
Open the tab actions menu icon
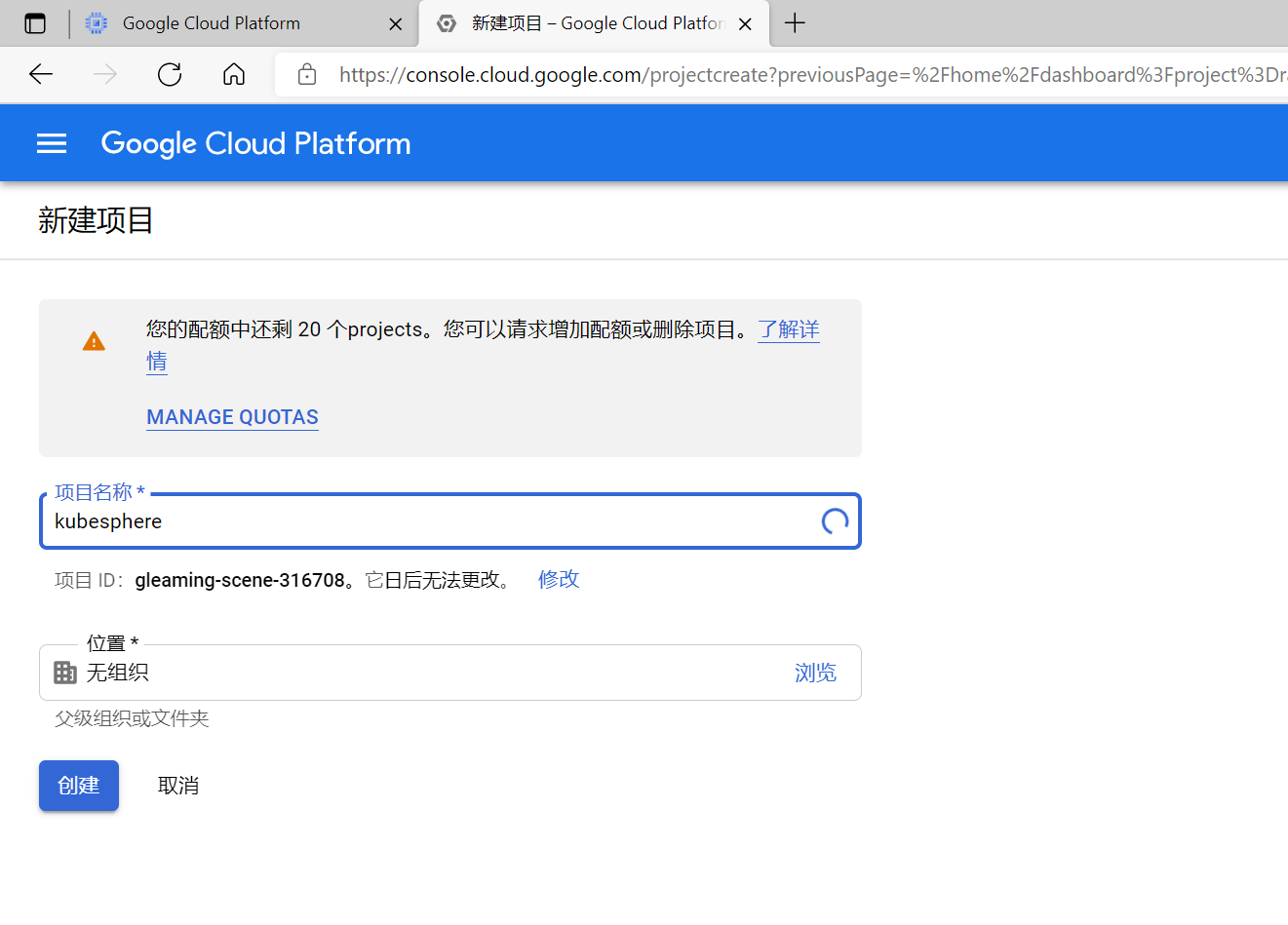[x=35, y=23]
